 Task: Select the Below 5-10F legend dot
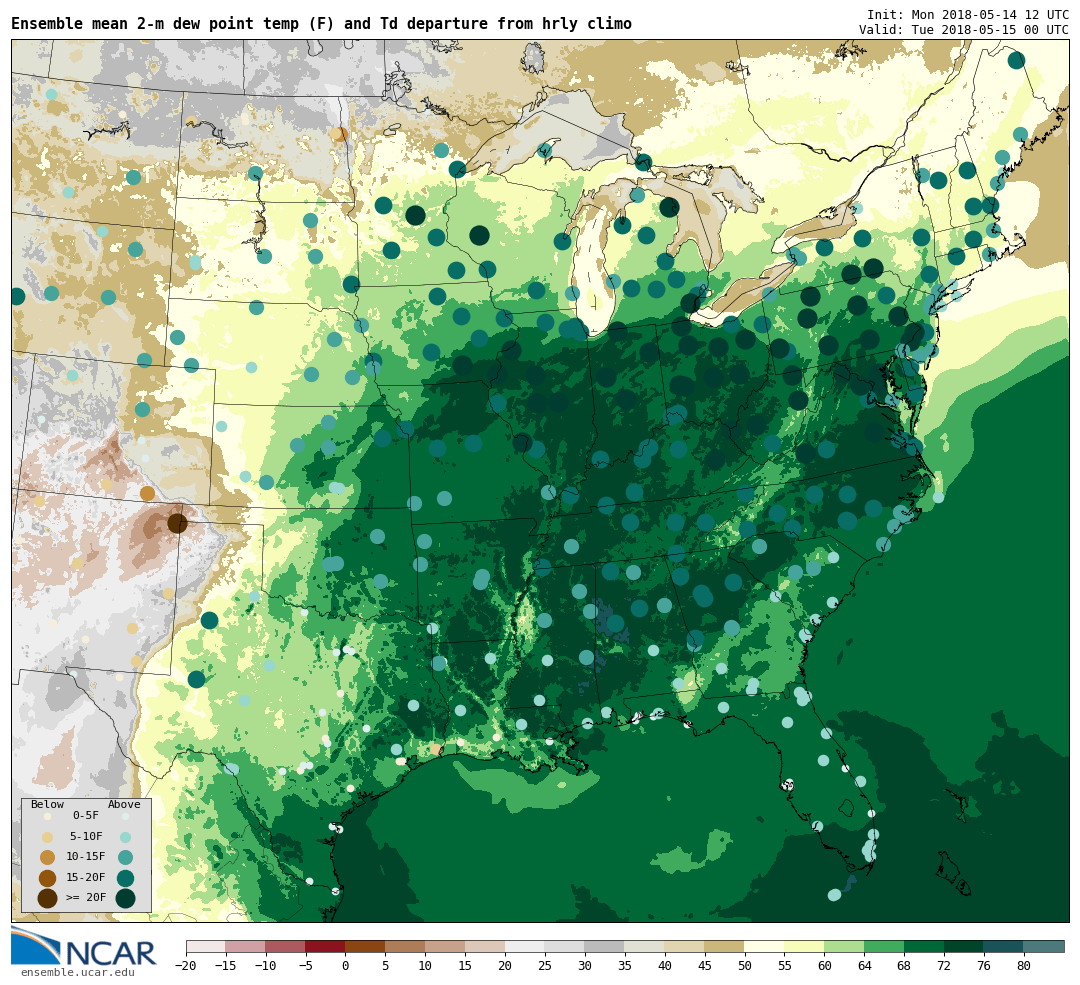coord(48,837)
